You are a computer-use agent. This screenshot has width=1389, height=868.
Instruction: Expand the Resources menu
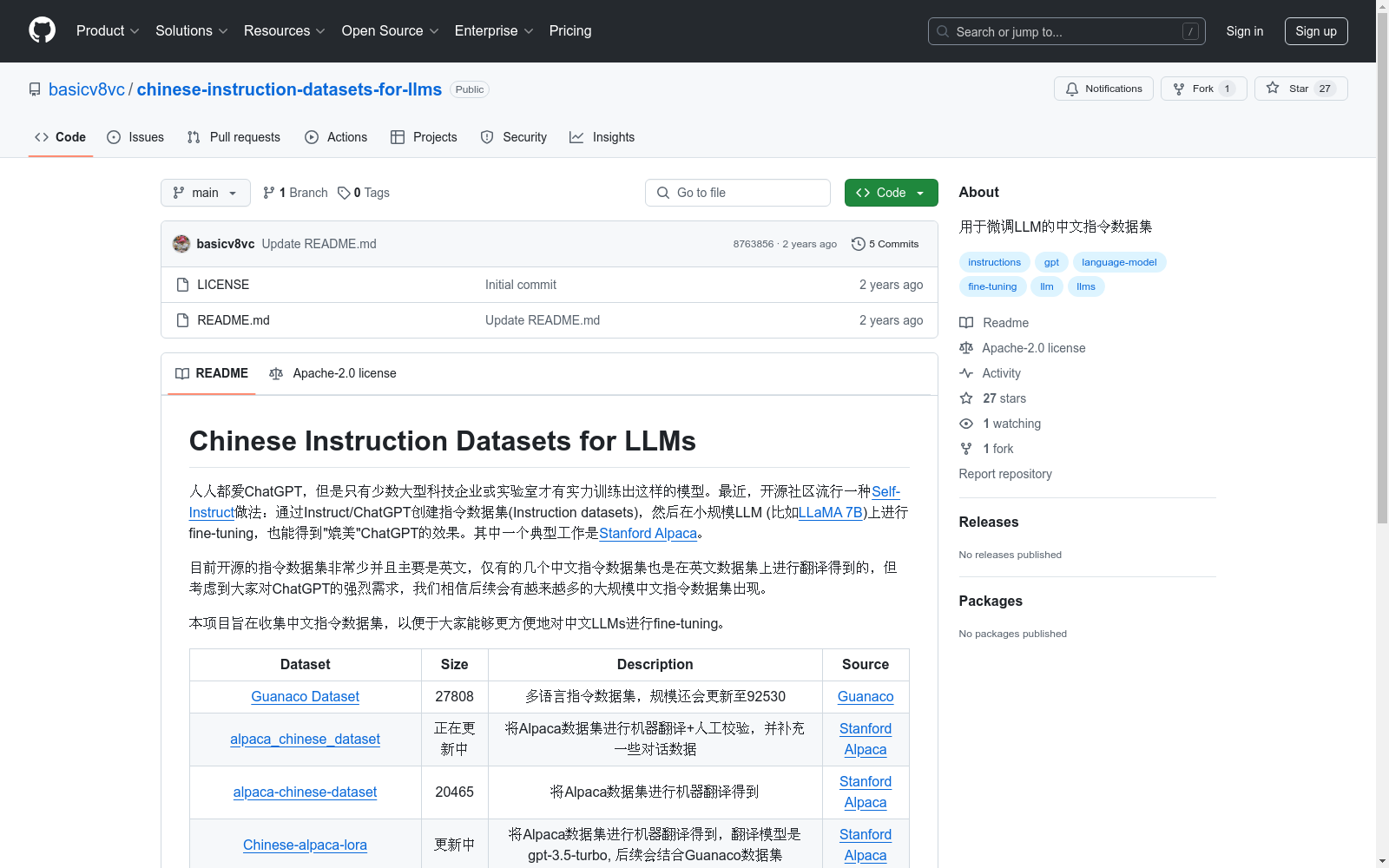point(285,31)
